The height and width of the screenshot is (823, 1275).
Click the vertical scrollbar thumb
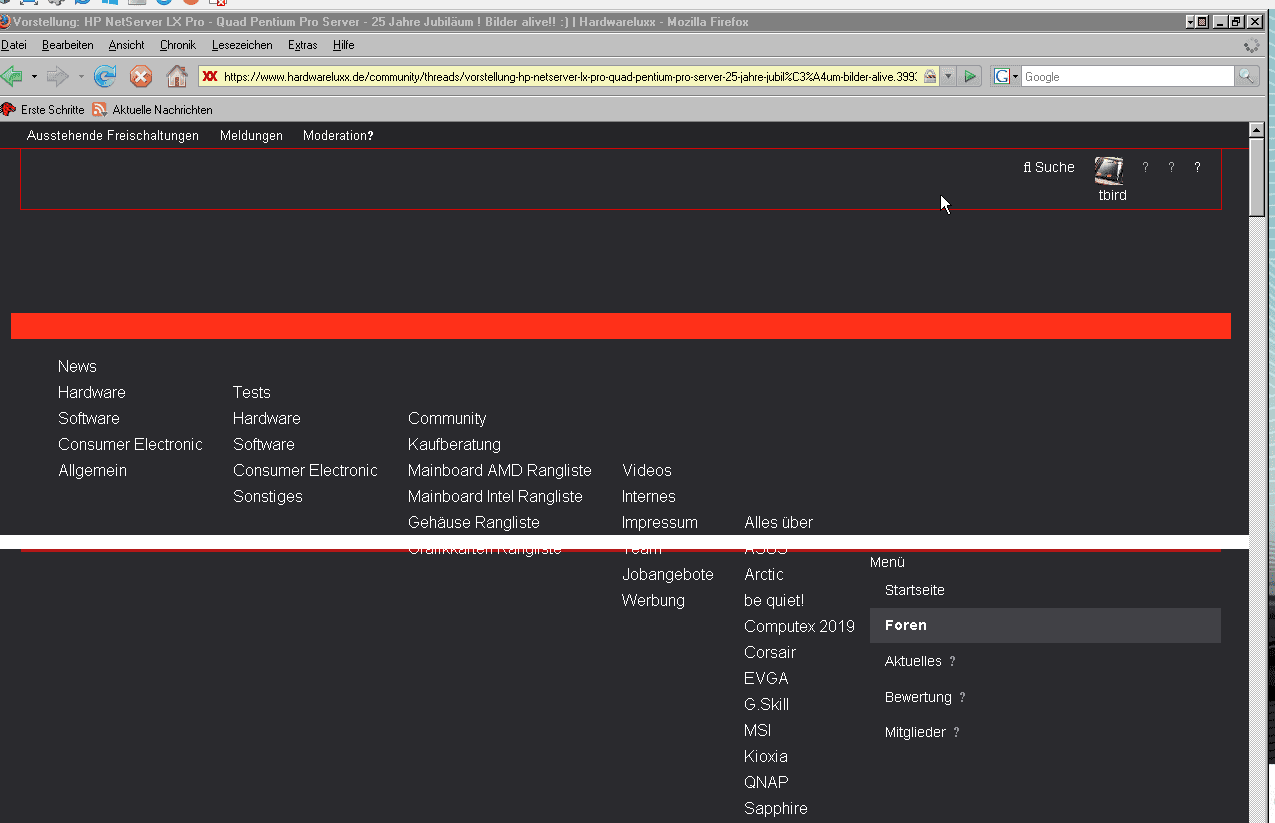1257,178
